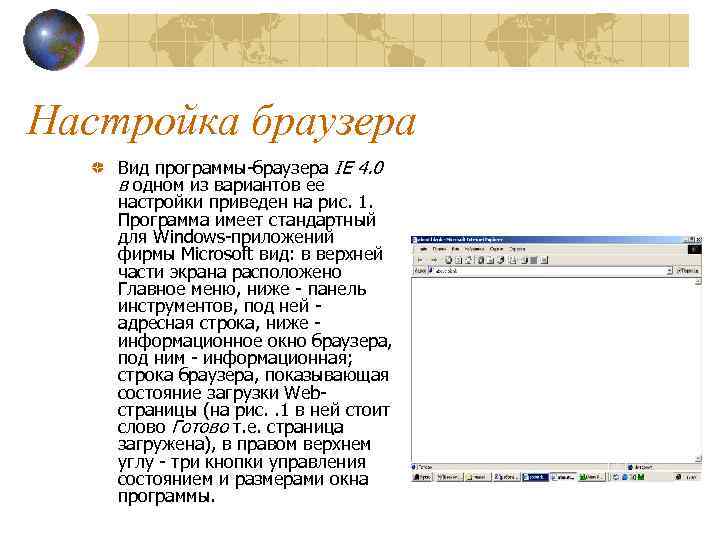Viewport: 720px width, 540px height.
Task: Open the Favorites toolbar icon
Action: (x=490, y=260)
